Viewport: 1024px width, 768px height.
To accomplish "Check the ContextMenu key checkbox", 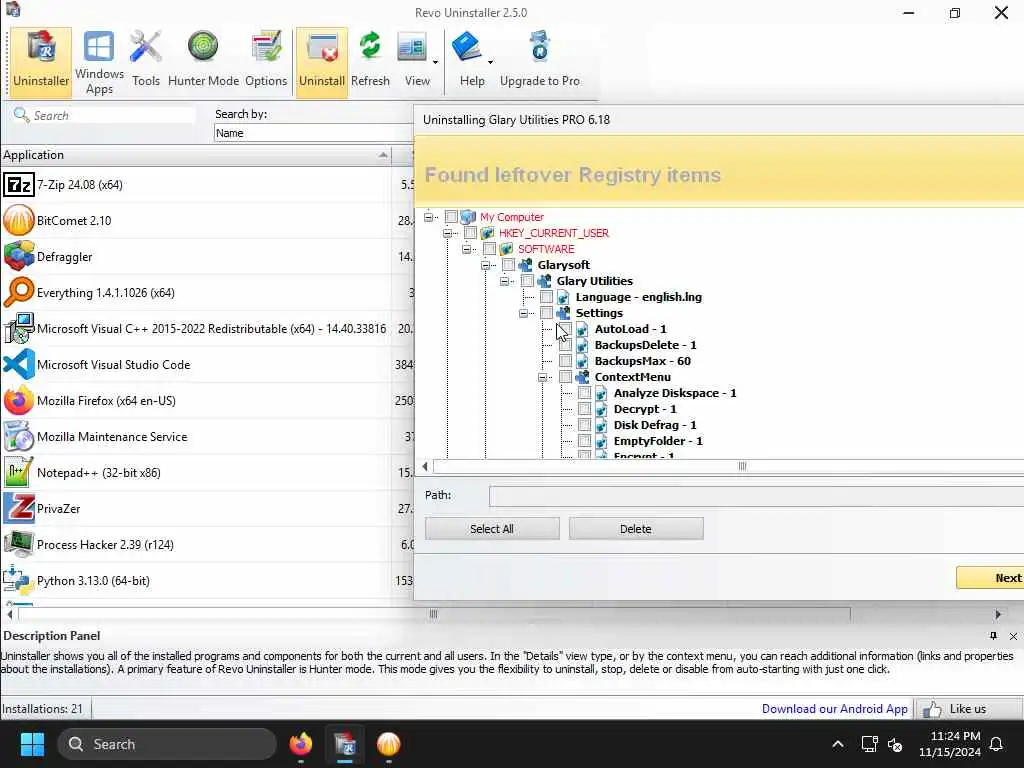I will (x=566, y=377).
